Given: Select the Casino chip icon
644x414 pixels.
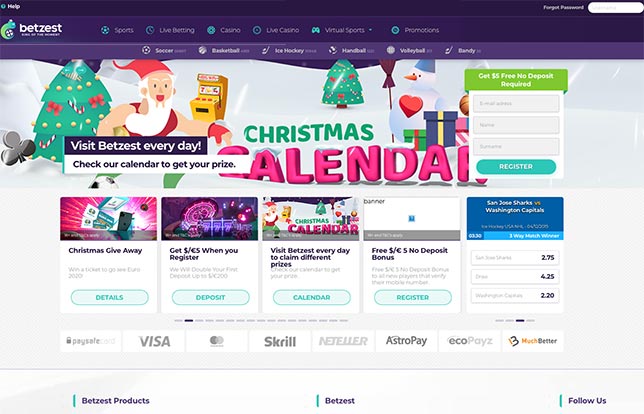Looking at the screenshot, I should (x=211, y=30).
